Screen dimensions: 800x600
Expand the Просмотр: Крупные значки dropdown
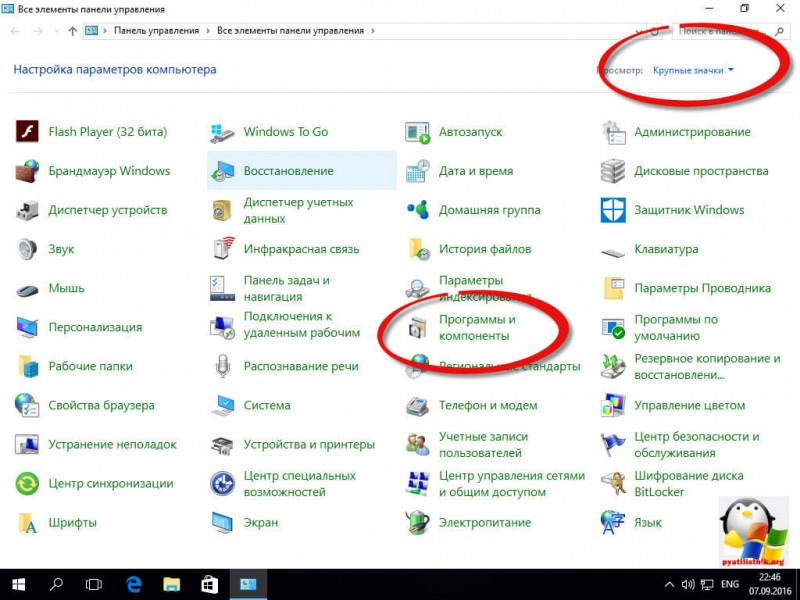(x=693, y=70)
